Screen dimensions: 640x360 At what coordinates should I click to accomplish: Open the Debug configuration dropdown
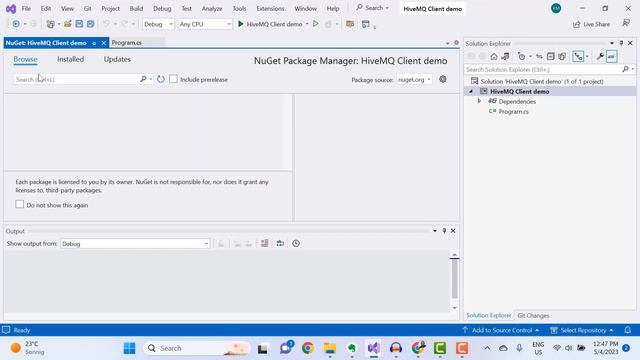pos(158,24)
